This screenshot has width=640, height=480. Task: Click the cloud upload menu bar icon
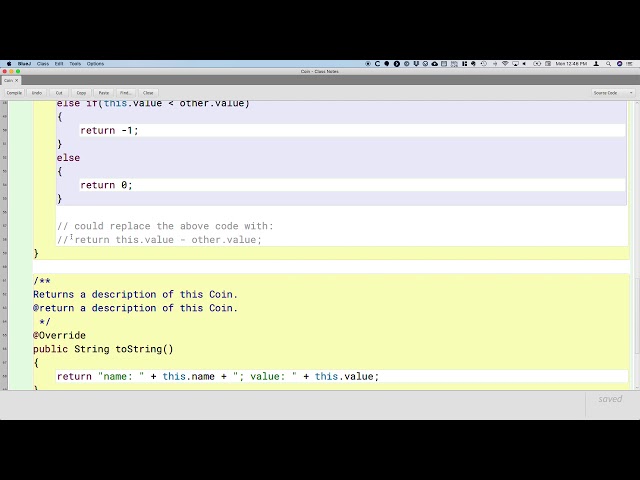coord(435,64)
